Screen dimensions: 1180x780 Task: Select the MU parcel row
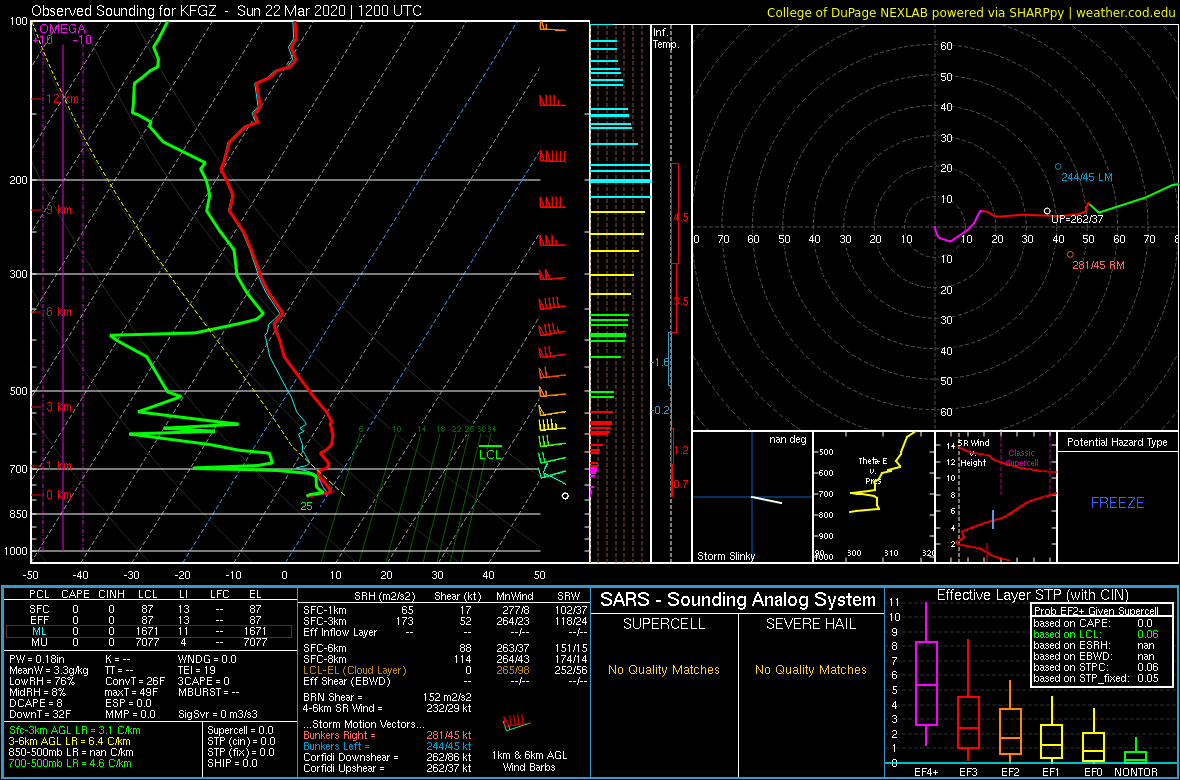148,644
